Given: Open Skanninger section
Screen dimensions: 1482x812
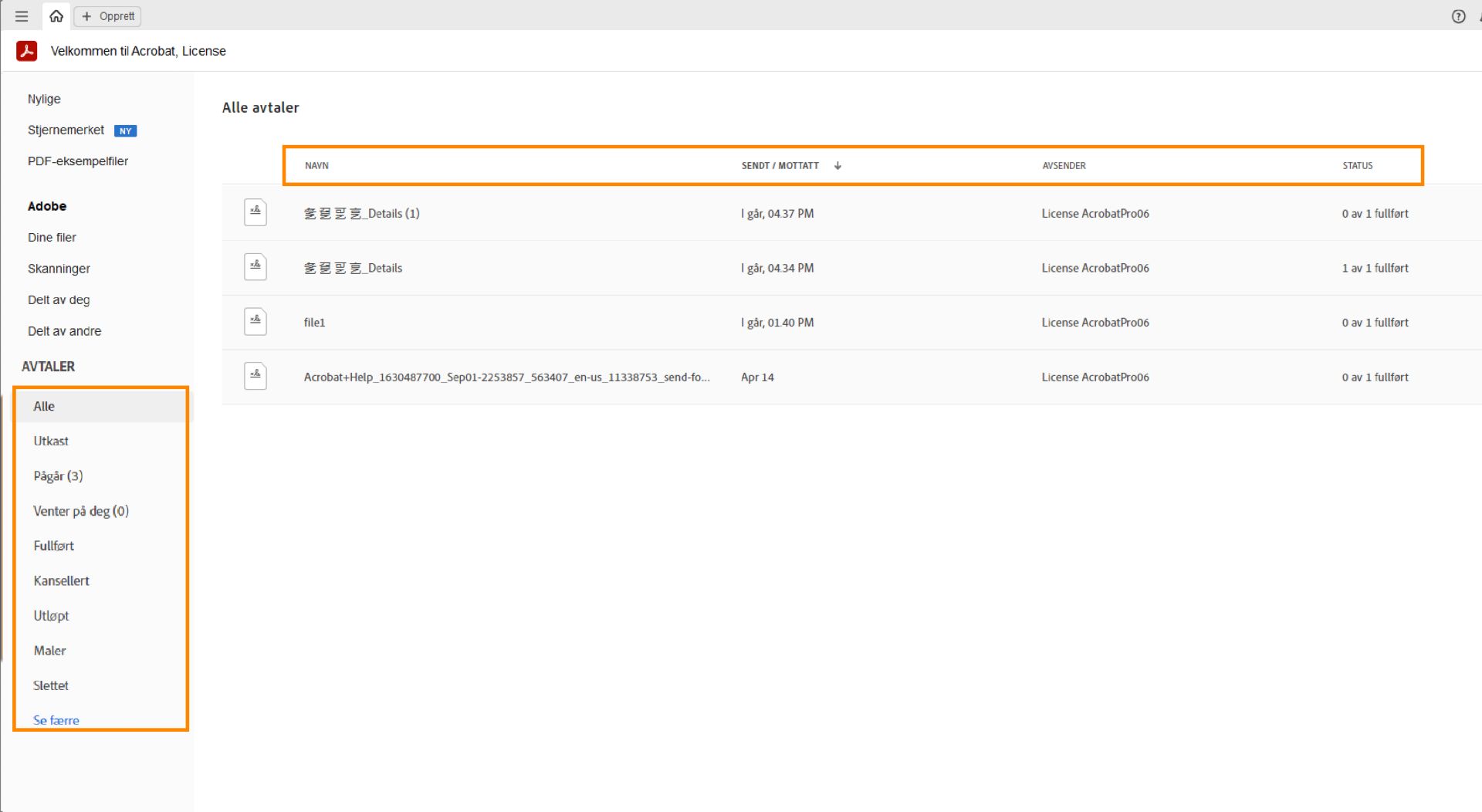Looking at the screenshot, I should 59,269.
